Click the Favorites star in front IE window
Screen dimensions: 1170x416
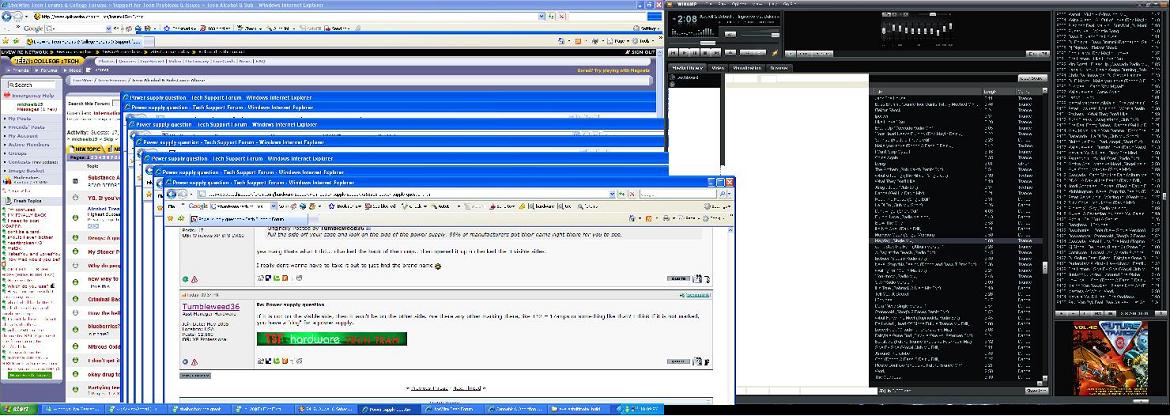point(170,218)
